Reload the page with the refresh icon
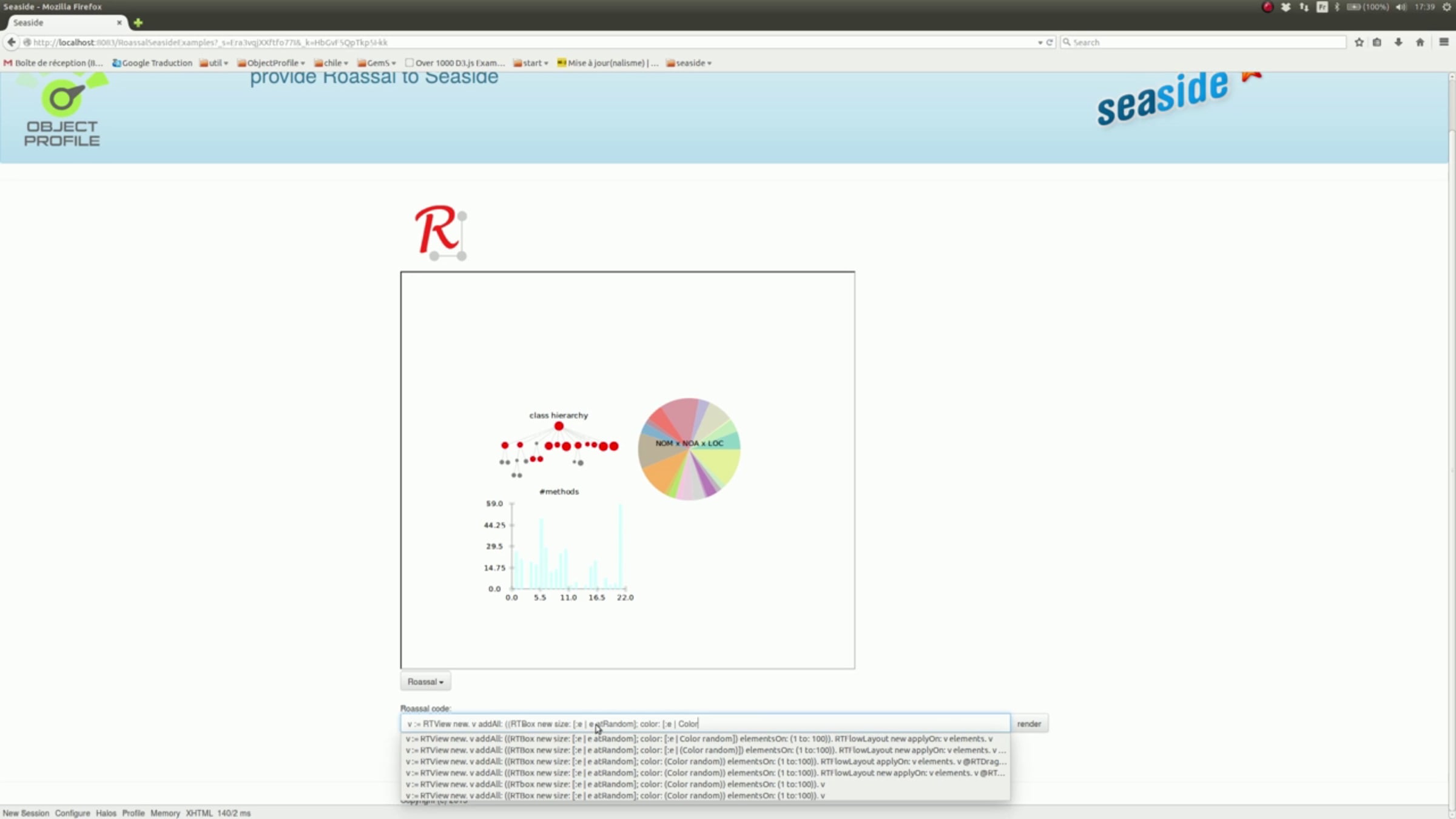The height and width of the screenshot is (819, 1456). [x=1050, y=42]
